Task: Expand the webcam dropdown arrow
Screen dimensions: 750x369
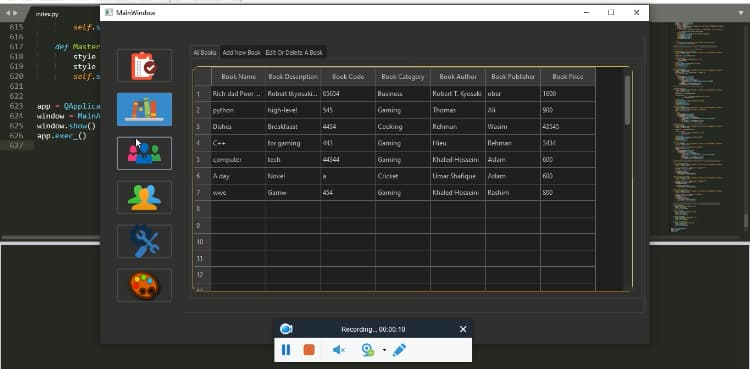Action: (384, 350)
